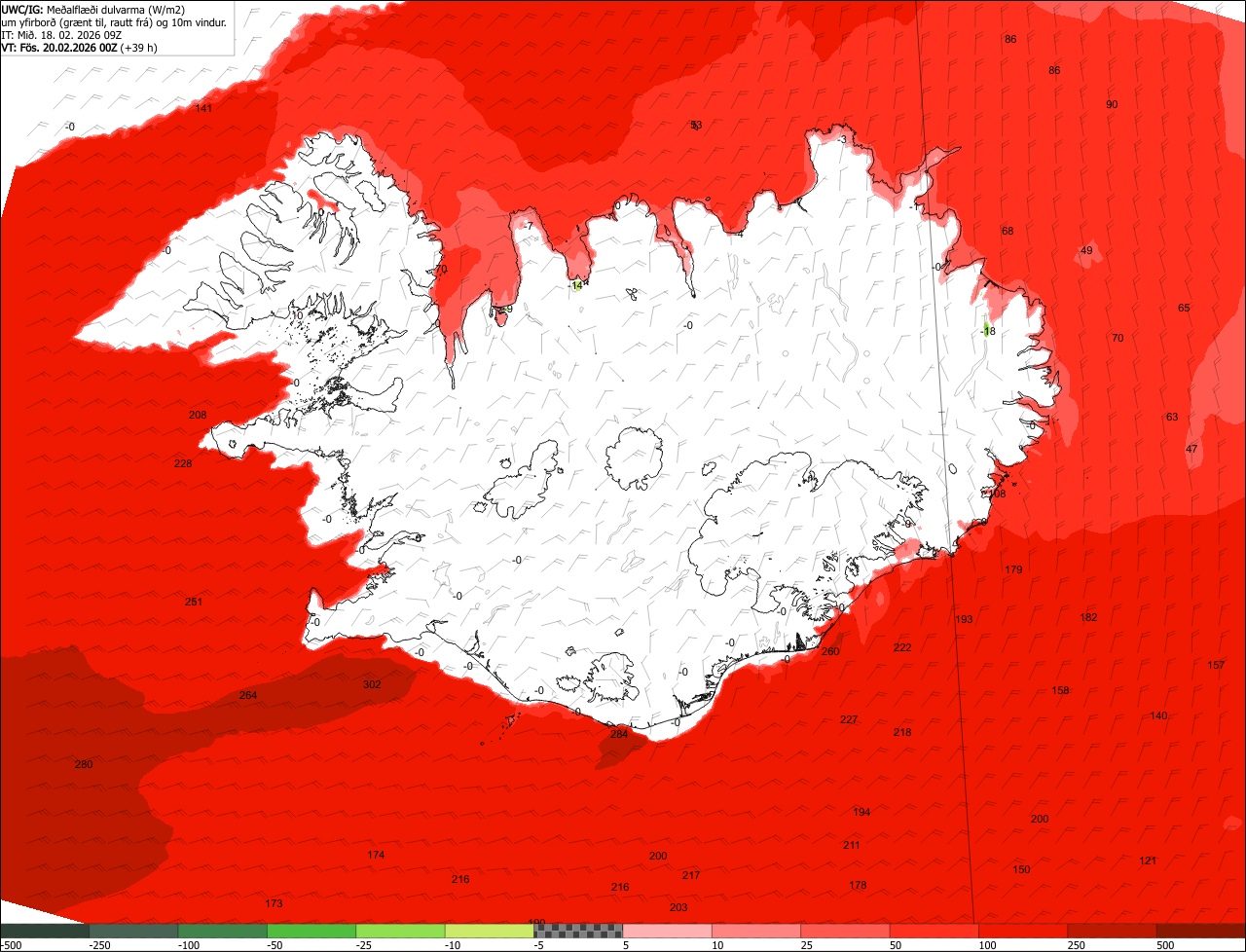Click the flux value 280
This screenshot has height=952, width=1246.
pyautogui.click(x=84, y=764)
